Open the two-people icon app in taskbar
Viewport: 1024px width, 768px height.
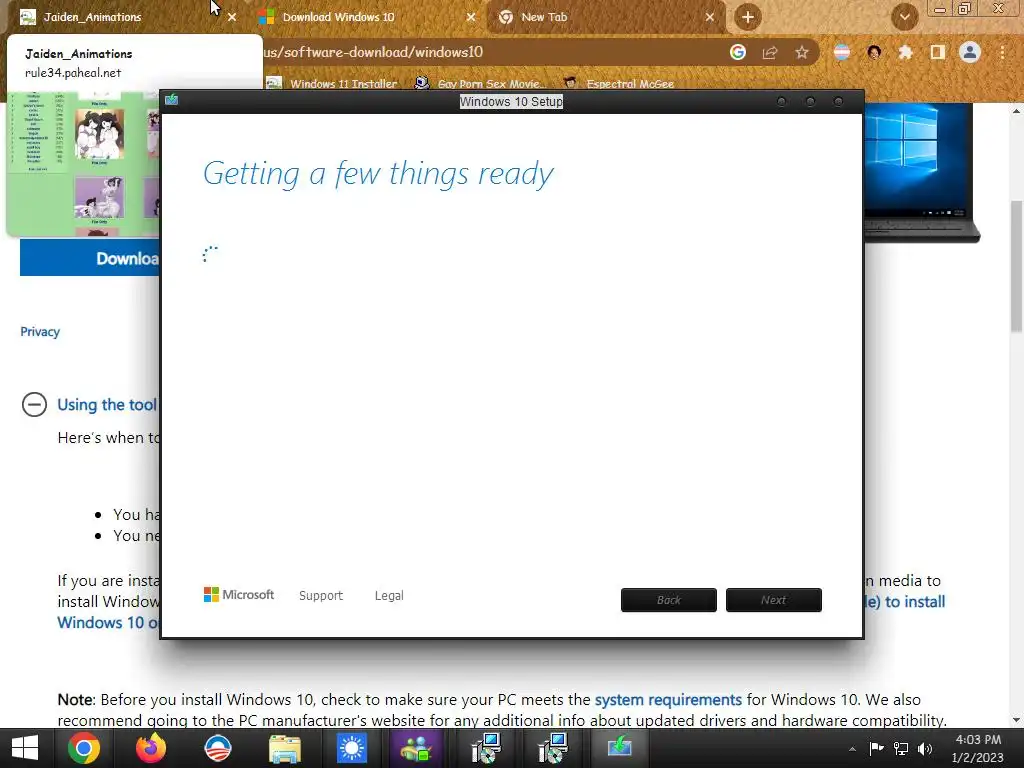click(x=417, y=749)
